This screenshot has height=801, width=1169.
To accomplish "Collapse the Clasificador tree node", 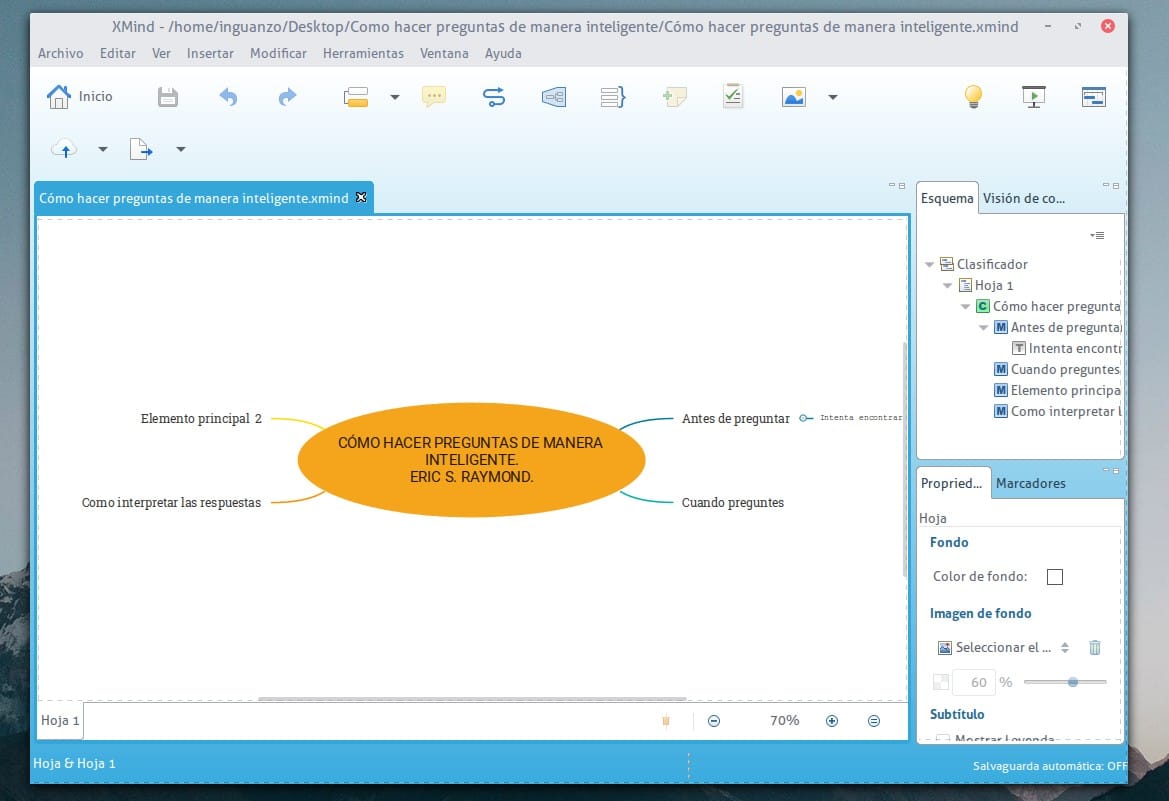I will (930, 265).
